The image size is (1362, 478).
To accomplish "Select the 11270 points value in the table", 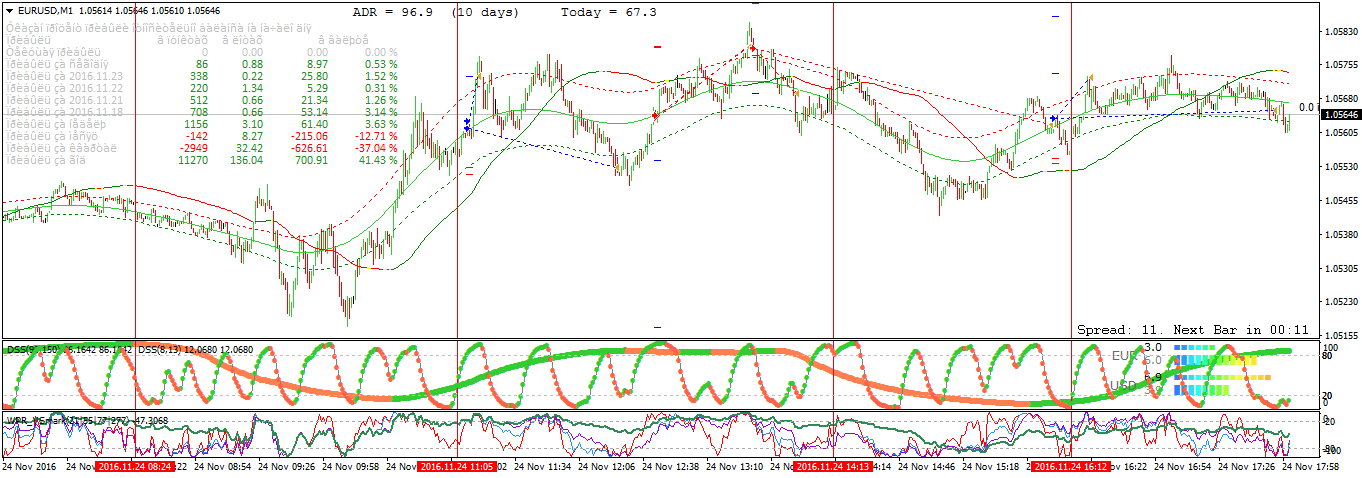I will pyautogui.click(x=192, y=160).
